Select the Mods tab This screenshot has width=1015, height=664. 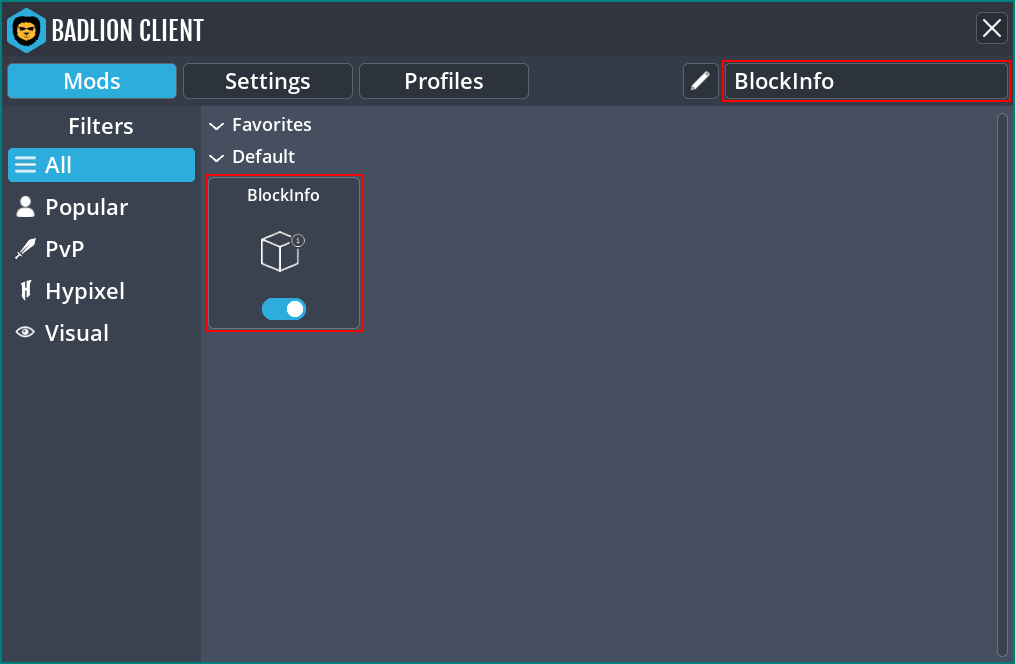(x=91, y=81)
